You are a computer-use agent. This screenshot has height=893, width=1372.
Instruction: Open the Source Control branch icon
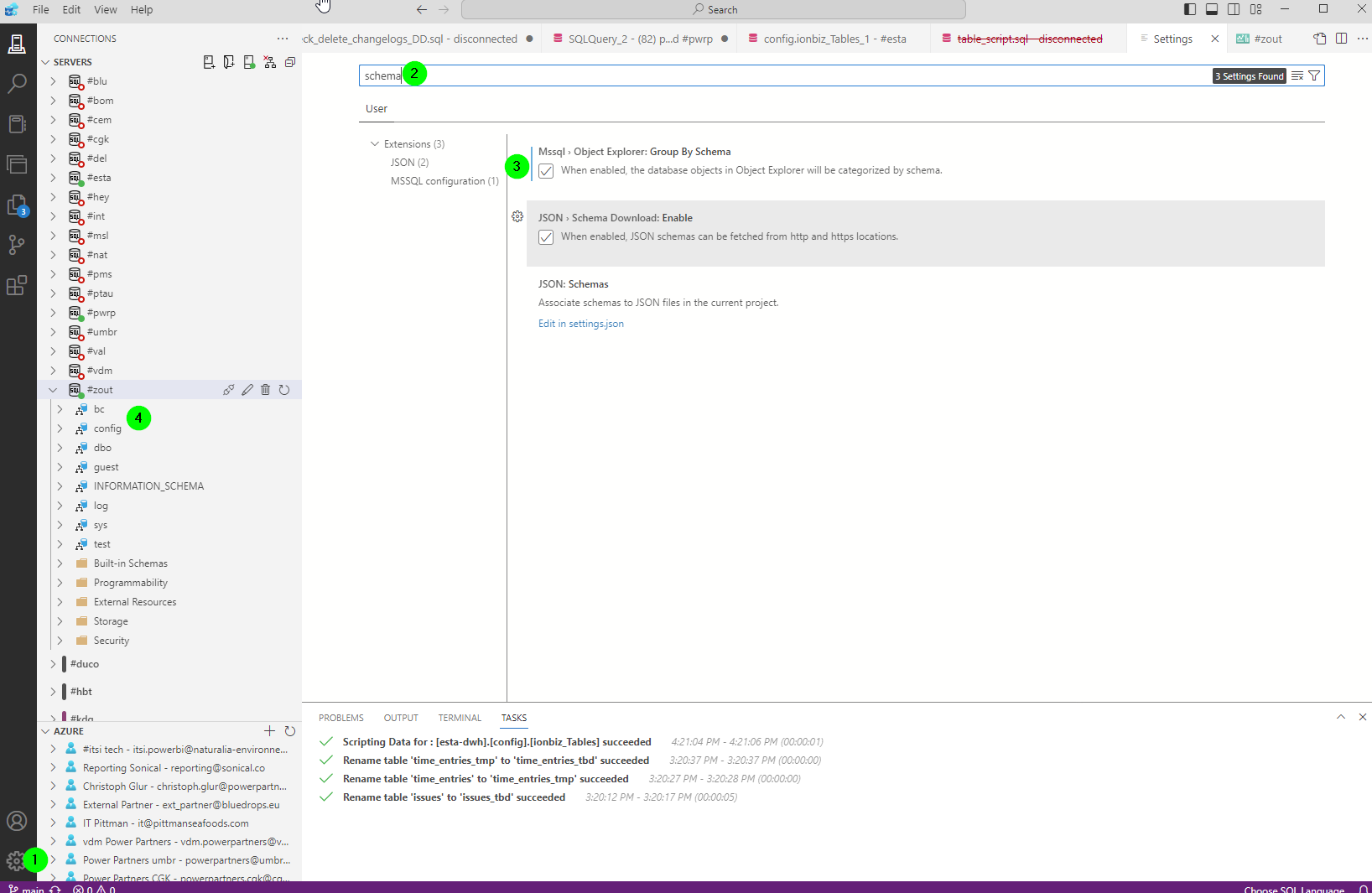coord(17,245)
